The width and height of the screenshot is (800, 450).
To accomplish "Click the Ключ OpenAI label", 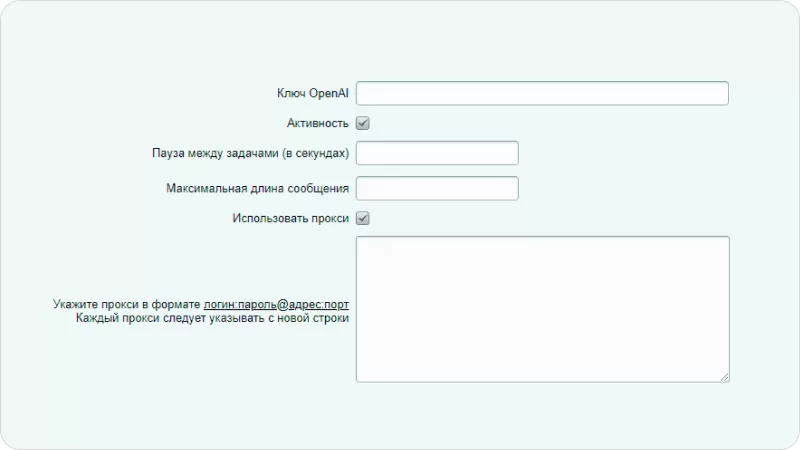I will 312,93.
